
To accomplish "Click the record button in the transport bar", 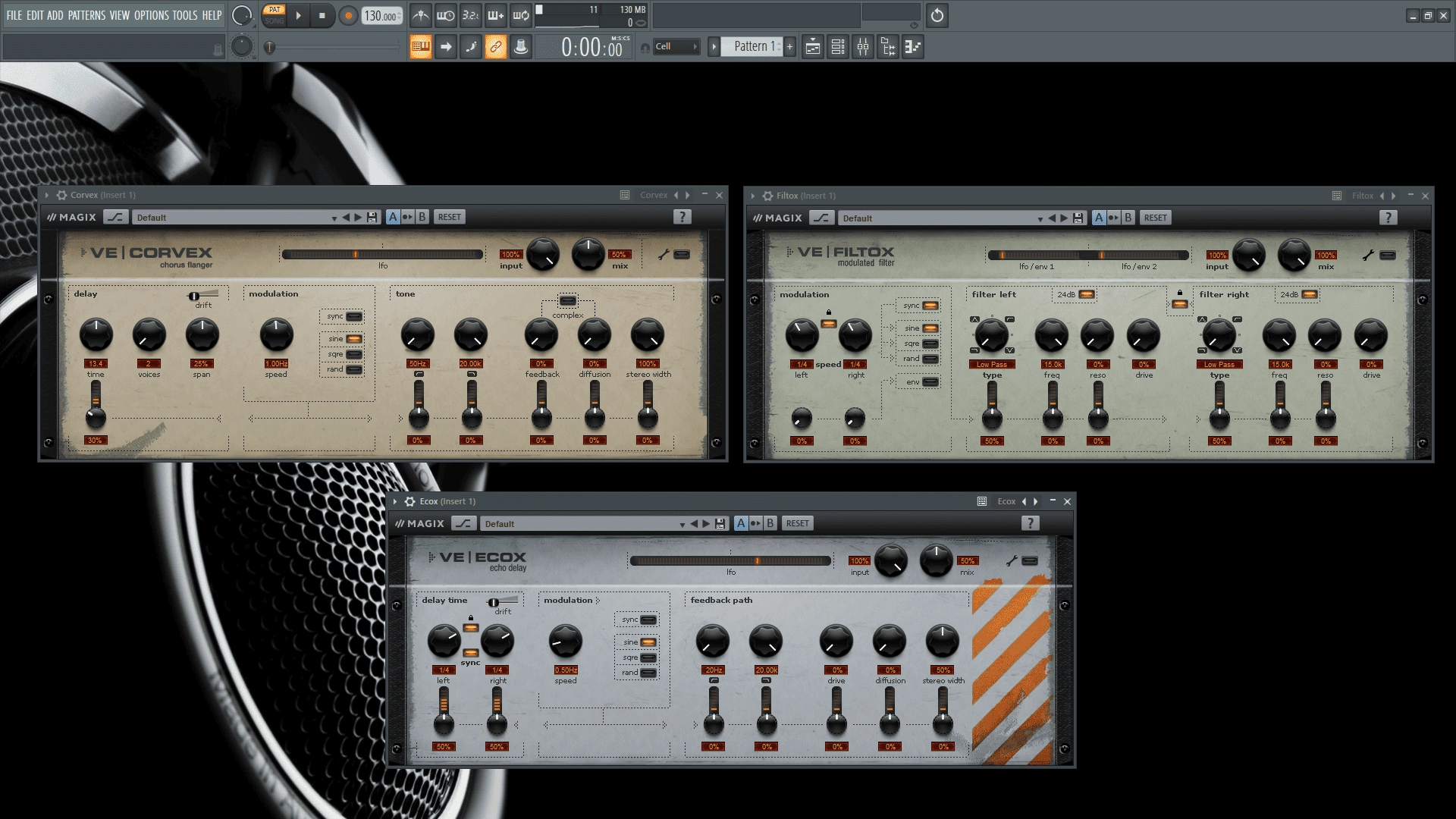I will click(x=348, y=15).
